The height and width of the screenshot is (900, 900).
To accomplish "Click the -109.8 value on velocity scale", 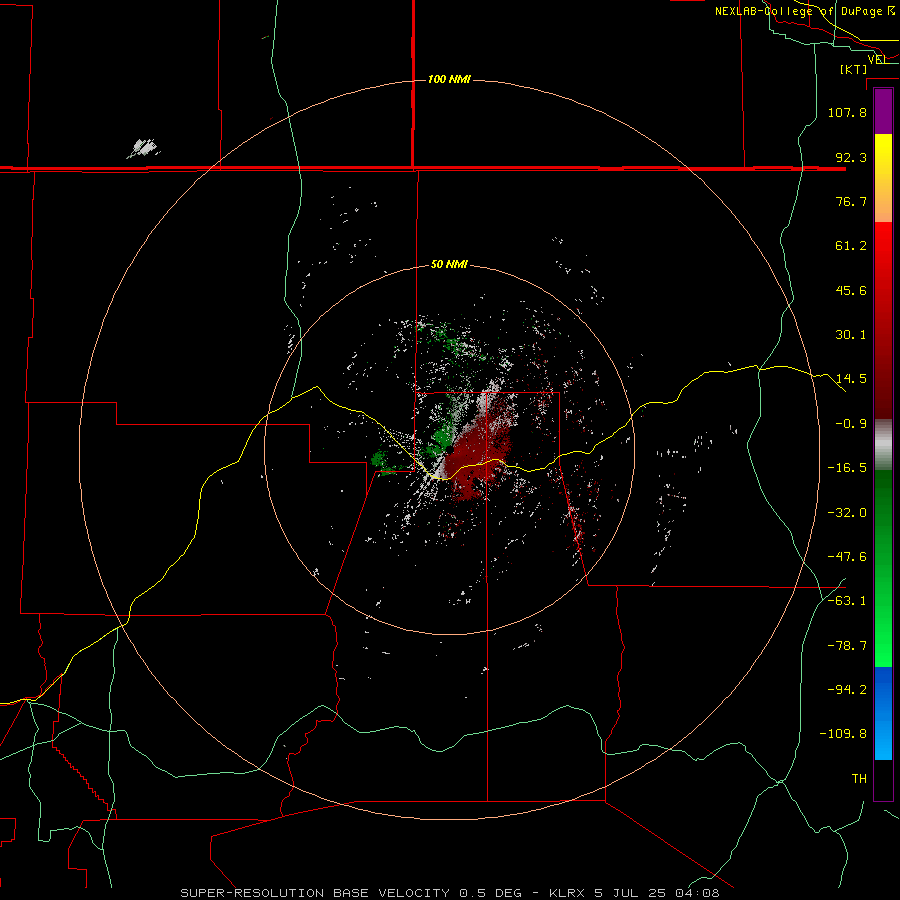I will (843, 734).
